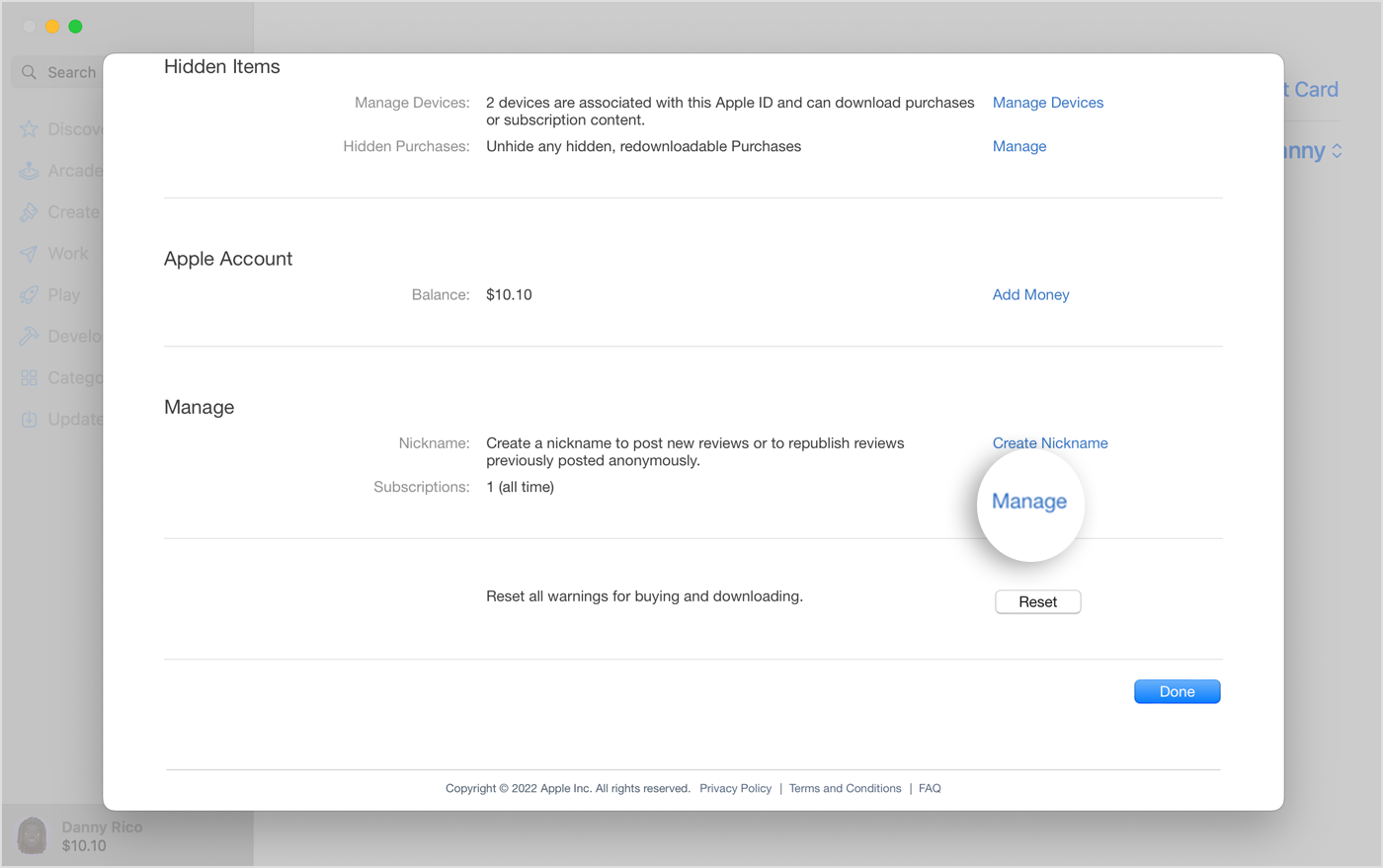Add Money to the Apple Account balance
This screenshot has height=868, width=1383.
[x=1030, y=294]
